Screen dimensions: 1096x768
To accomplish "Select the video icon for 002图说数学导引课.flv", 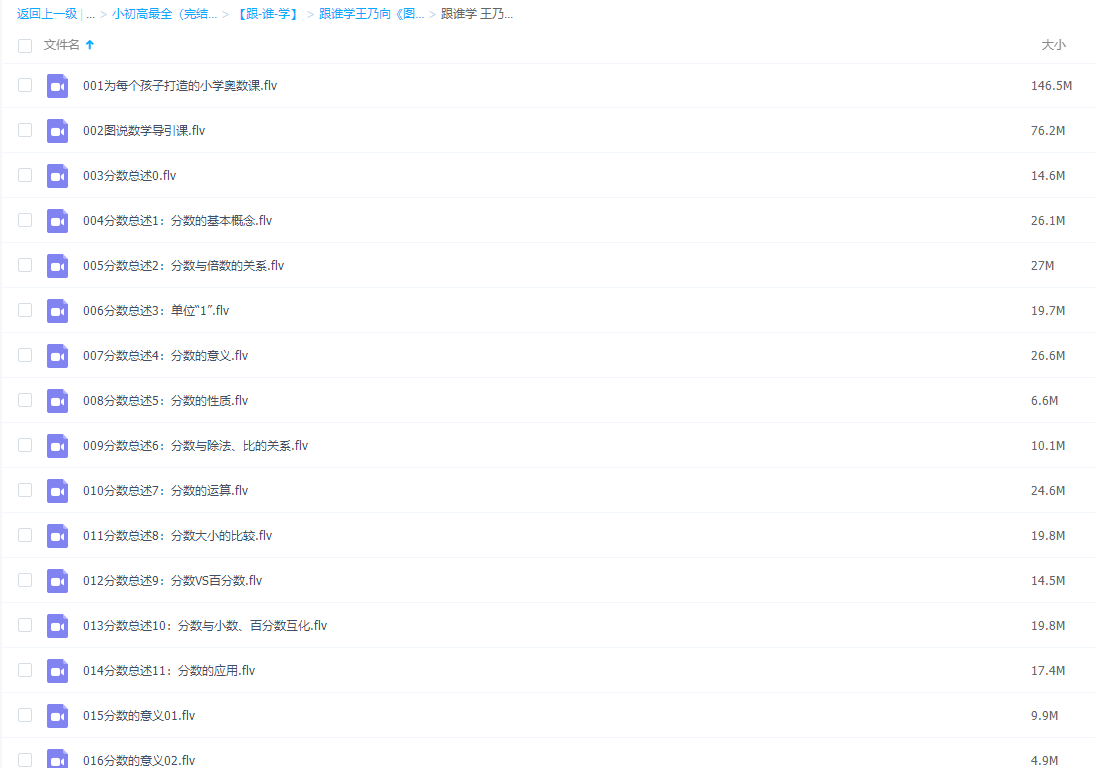I will pos(57,130).
